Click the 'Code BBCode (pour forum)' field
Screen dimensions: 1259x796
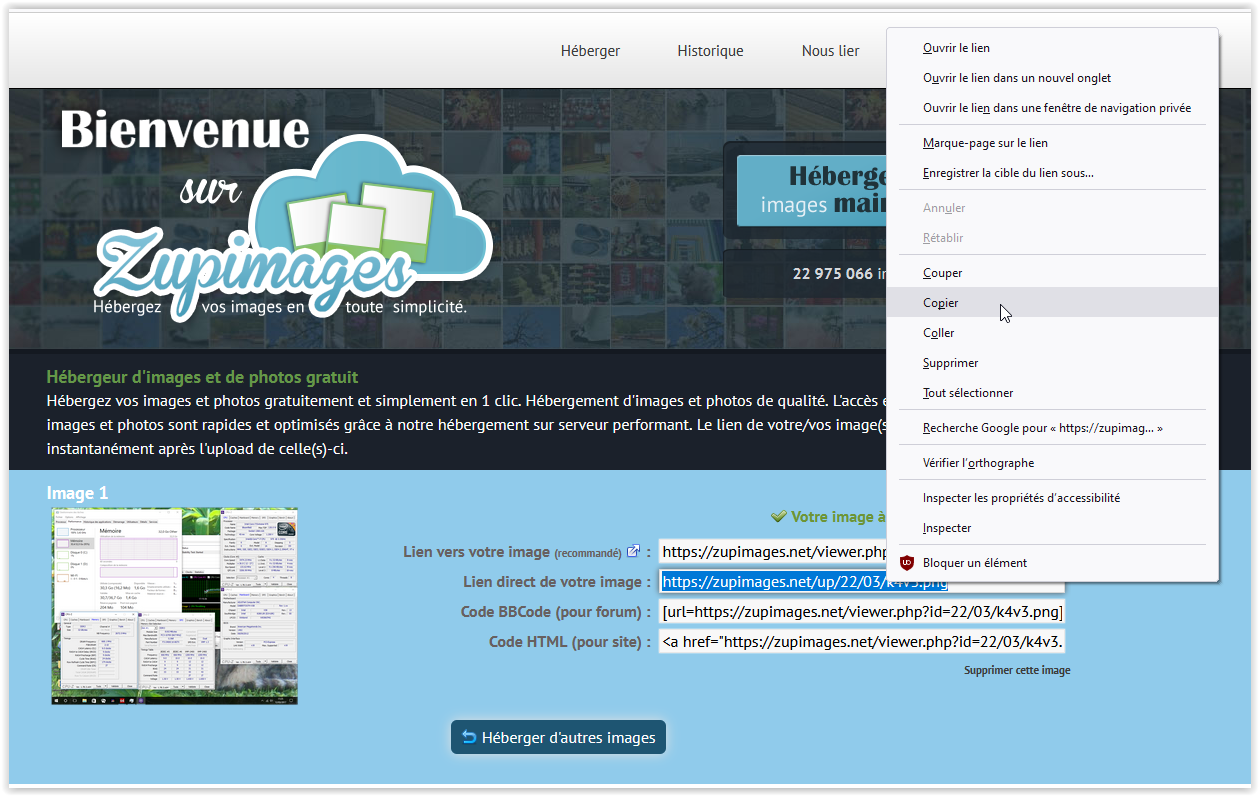point(862,612)
